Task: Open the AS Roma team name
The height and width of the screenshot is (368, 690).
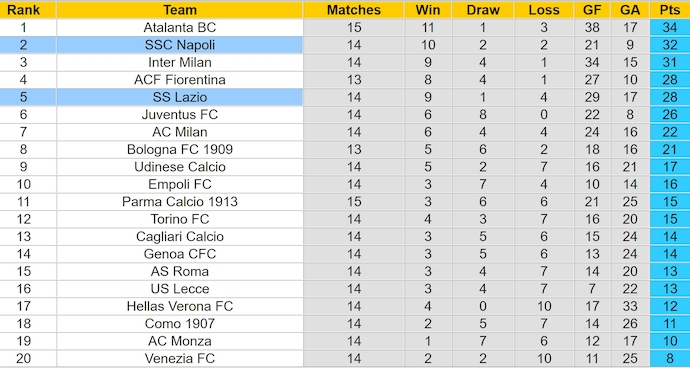Action: [180, 271]
